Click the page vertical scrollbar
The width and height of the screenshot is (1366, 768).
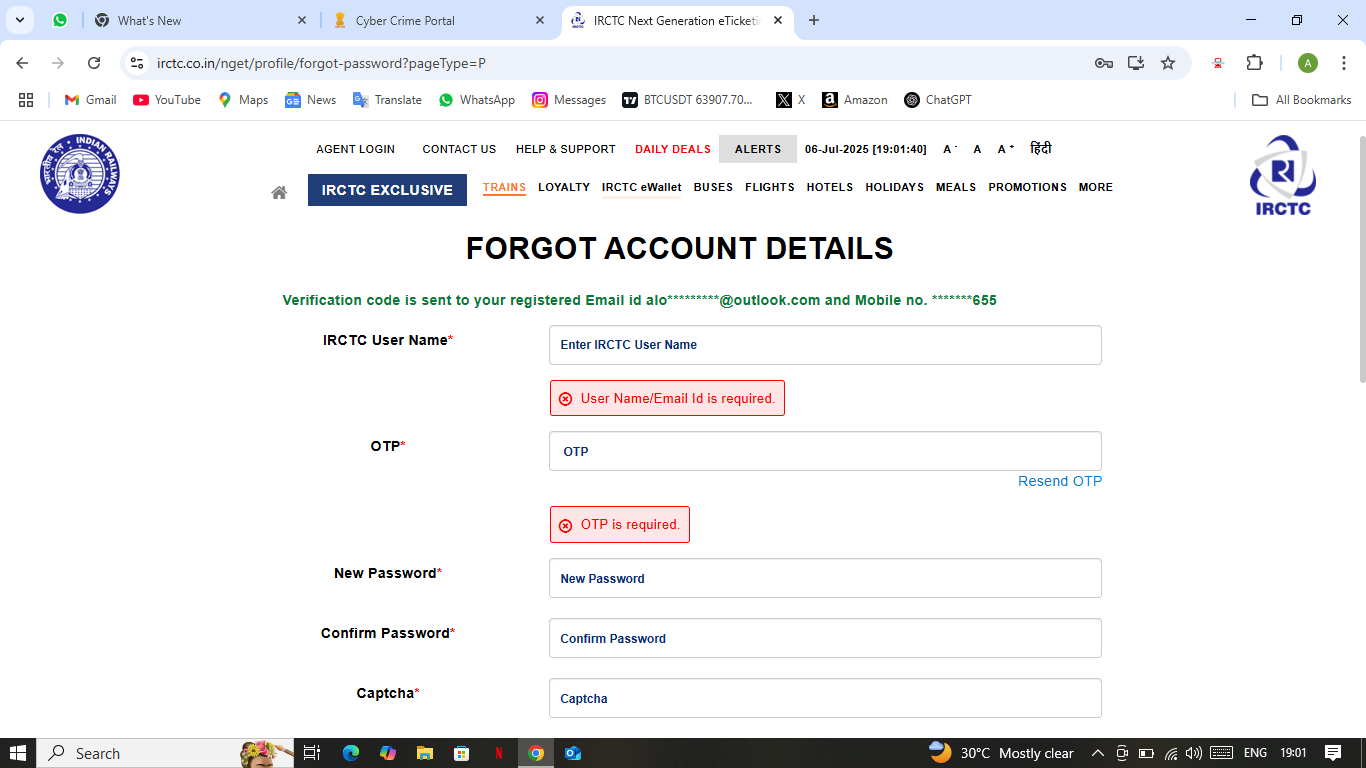pyautogui.click(x=1360, y=260)
